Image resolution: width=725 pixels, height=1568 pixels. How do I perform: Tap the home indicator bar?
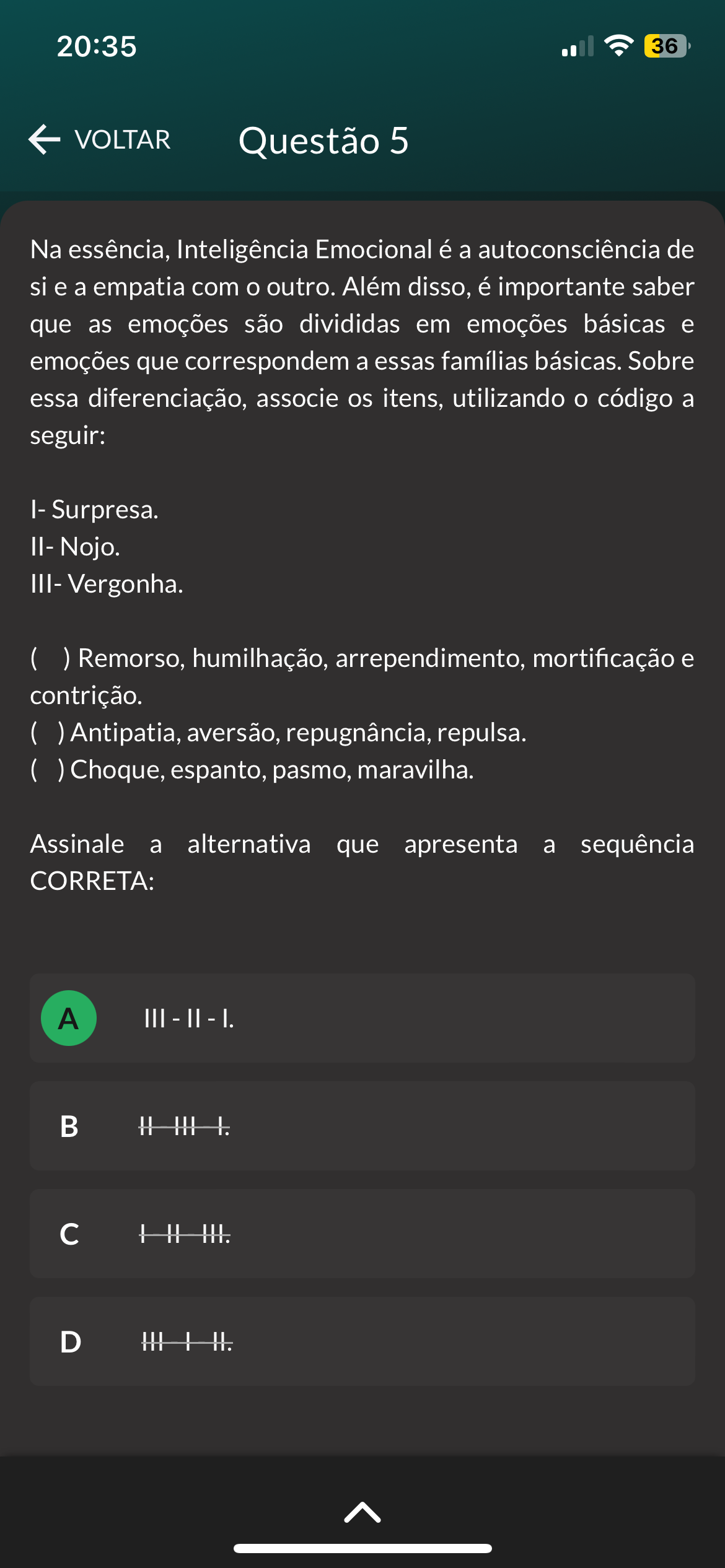362,1548
